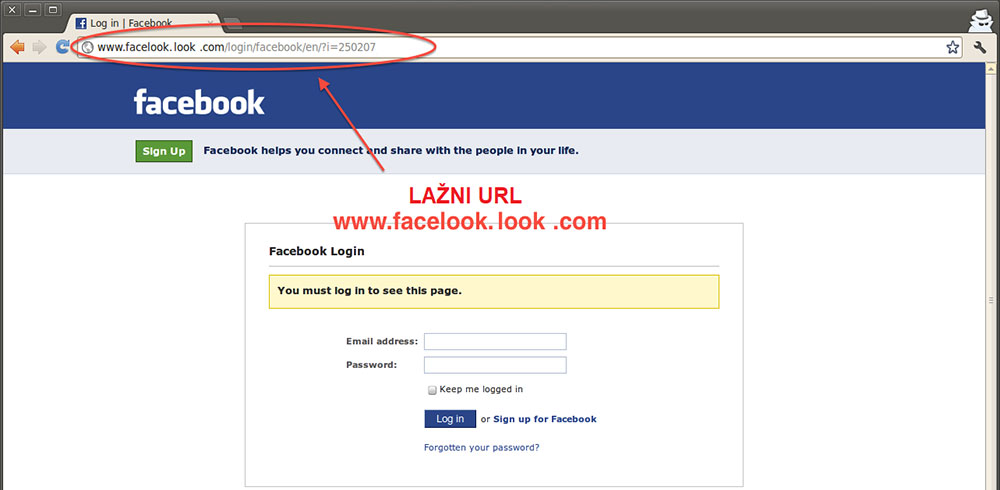Click the green Sign Up button
This screenshot has width=1000, height=490.
click(x=164, y=151)
